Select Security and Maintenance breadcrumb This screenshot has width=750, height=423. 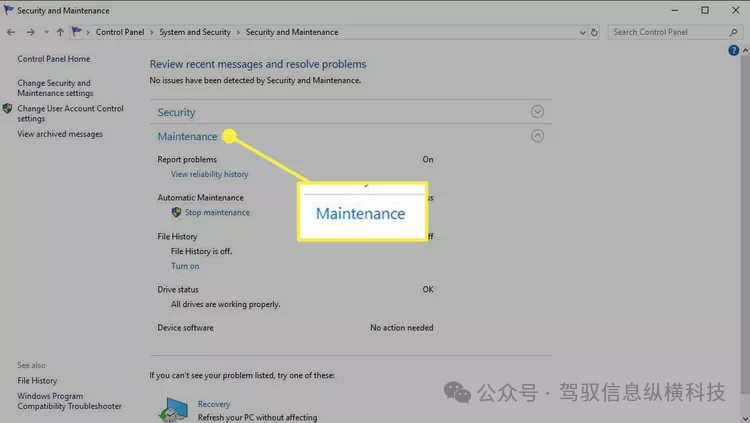(292, 32)
